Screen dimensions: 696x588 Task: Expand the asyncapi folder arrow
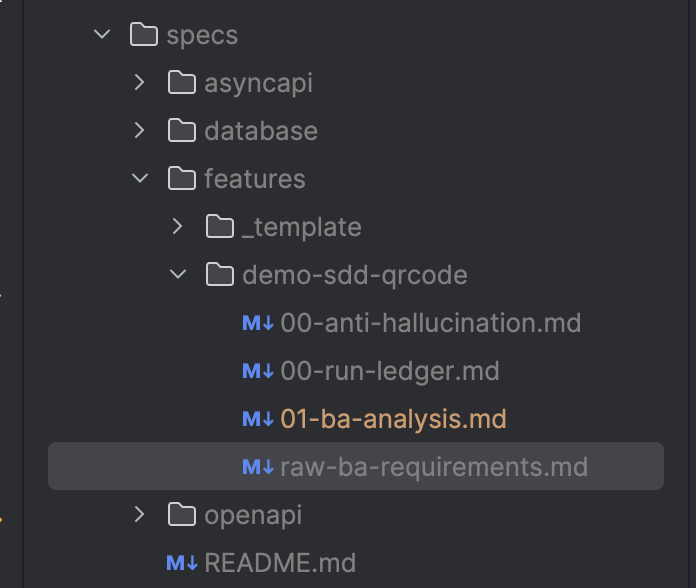click(140, 83)
